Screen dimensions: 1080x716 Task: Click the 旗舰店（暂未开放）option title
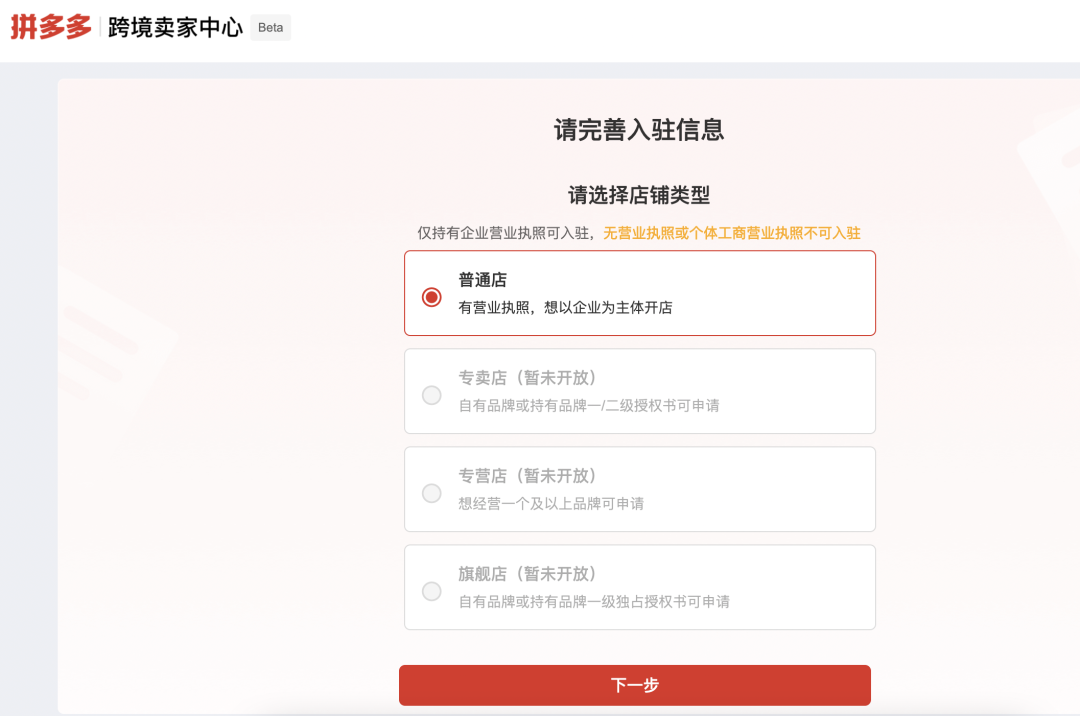point(527,574)
